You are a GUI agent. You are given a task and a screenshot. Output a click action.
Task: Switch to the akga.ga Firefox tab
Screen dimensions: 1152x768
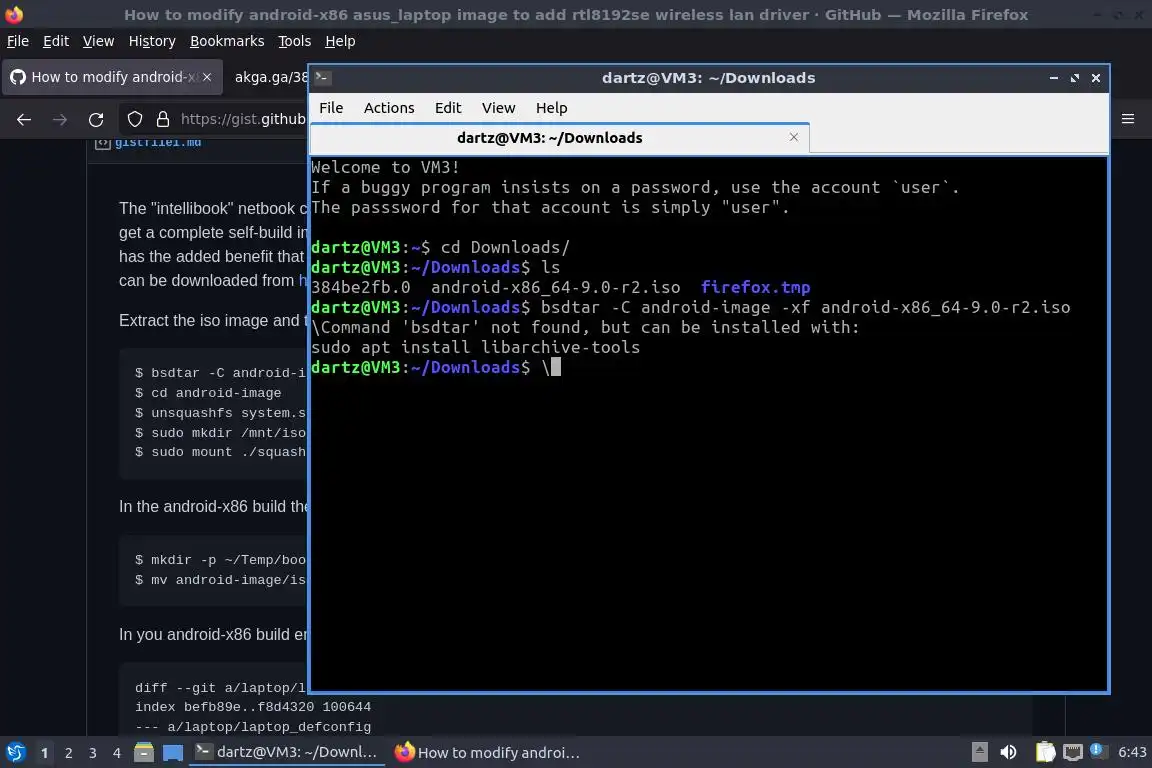tap(270, 77)
